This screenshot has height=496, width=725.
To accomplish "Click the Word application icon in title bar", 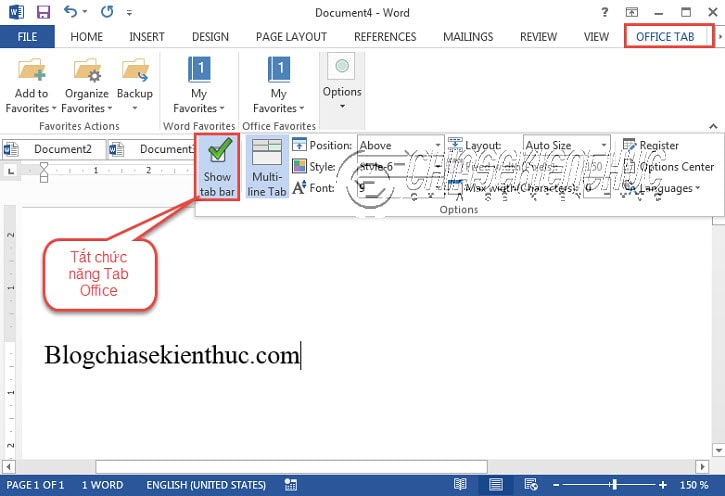I will click(17, 12).
